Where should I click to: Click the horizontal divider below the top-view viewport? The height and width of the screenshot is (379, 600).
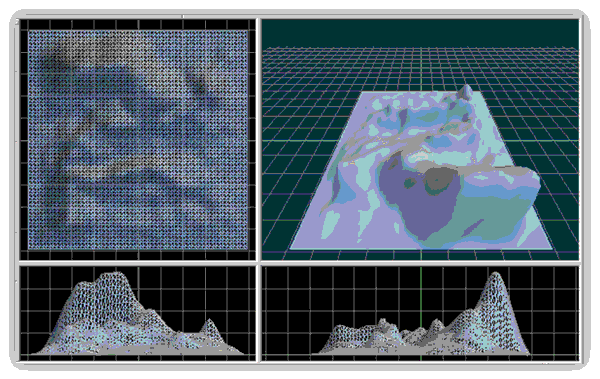pyautogui.click(x=138, y=263)
